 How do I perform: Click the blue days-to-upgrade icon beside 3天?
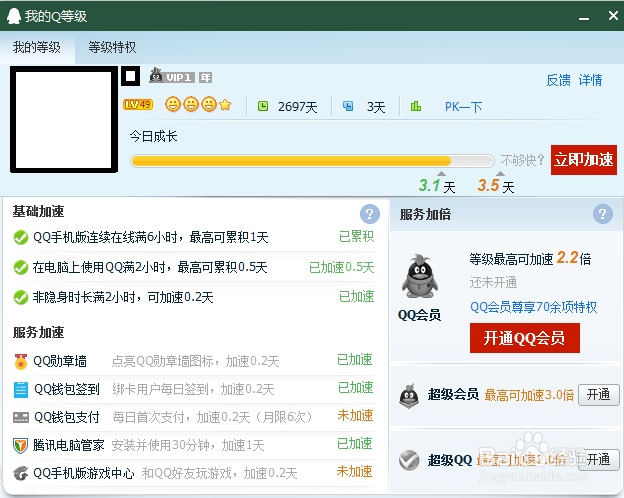pyautogui.click(x=348, y=106)
